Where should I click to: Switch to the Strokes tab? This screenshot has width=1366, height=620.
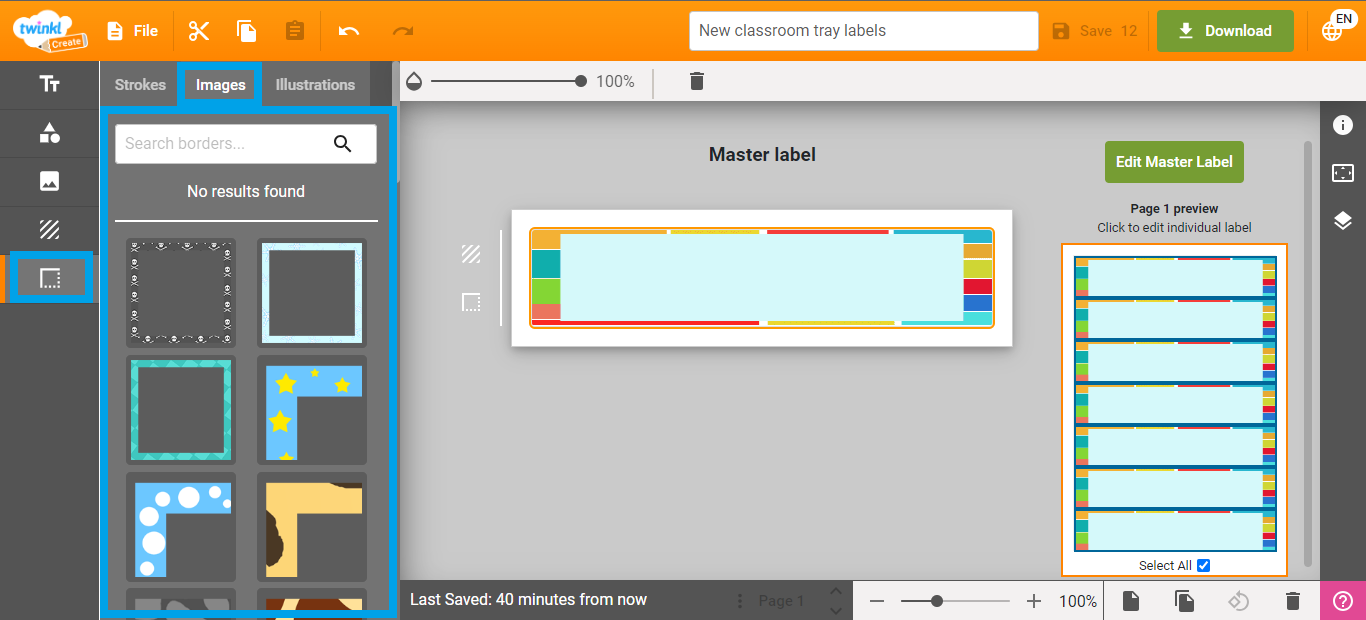pyautogui.click(x=140, y=85)
